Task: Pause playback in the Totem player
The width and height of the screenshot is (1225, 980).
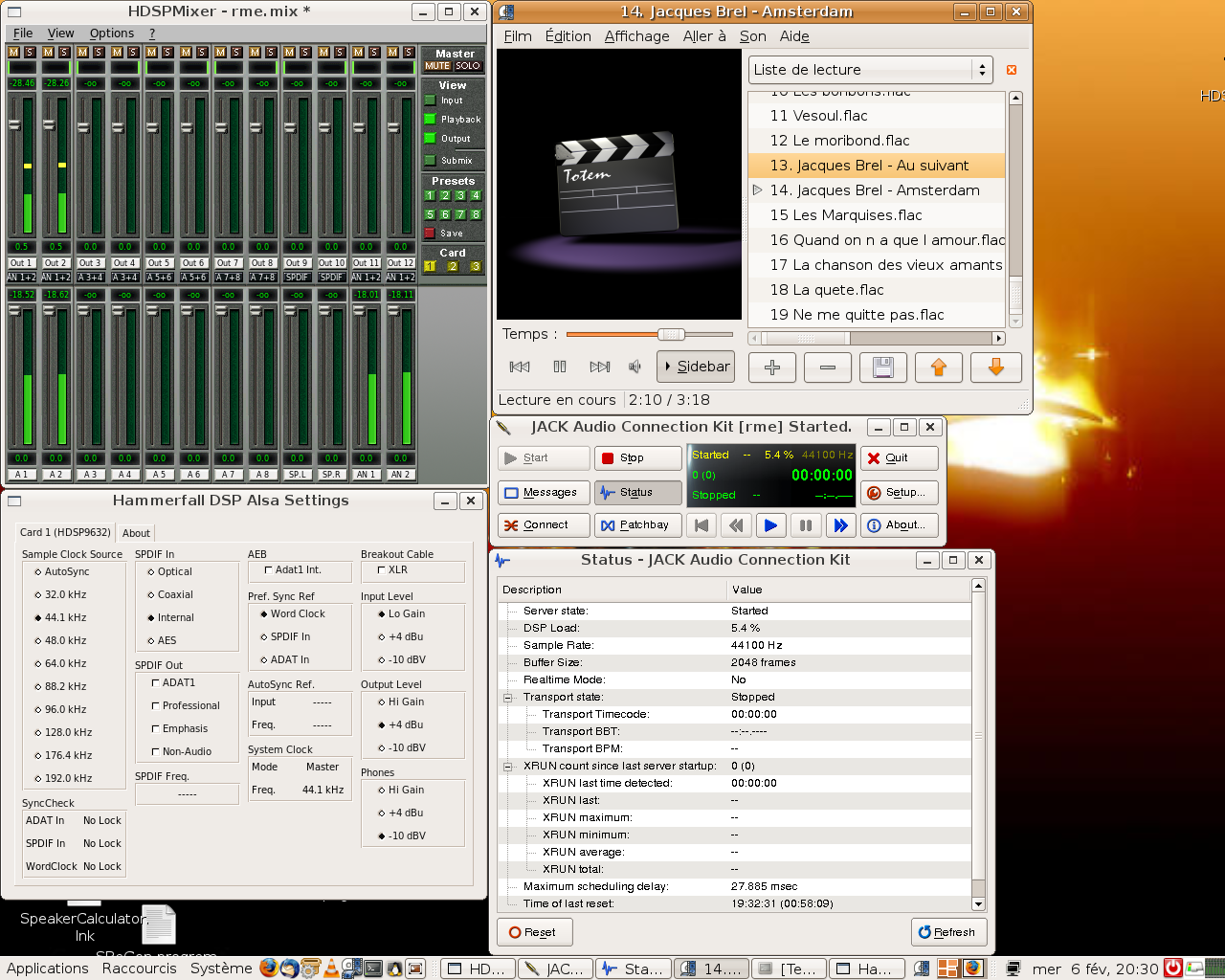Action: 560,367
